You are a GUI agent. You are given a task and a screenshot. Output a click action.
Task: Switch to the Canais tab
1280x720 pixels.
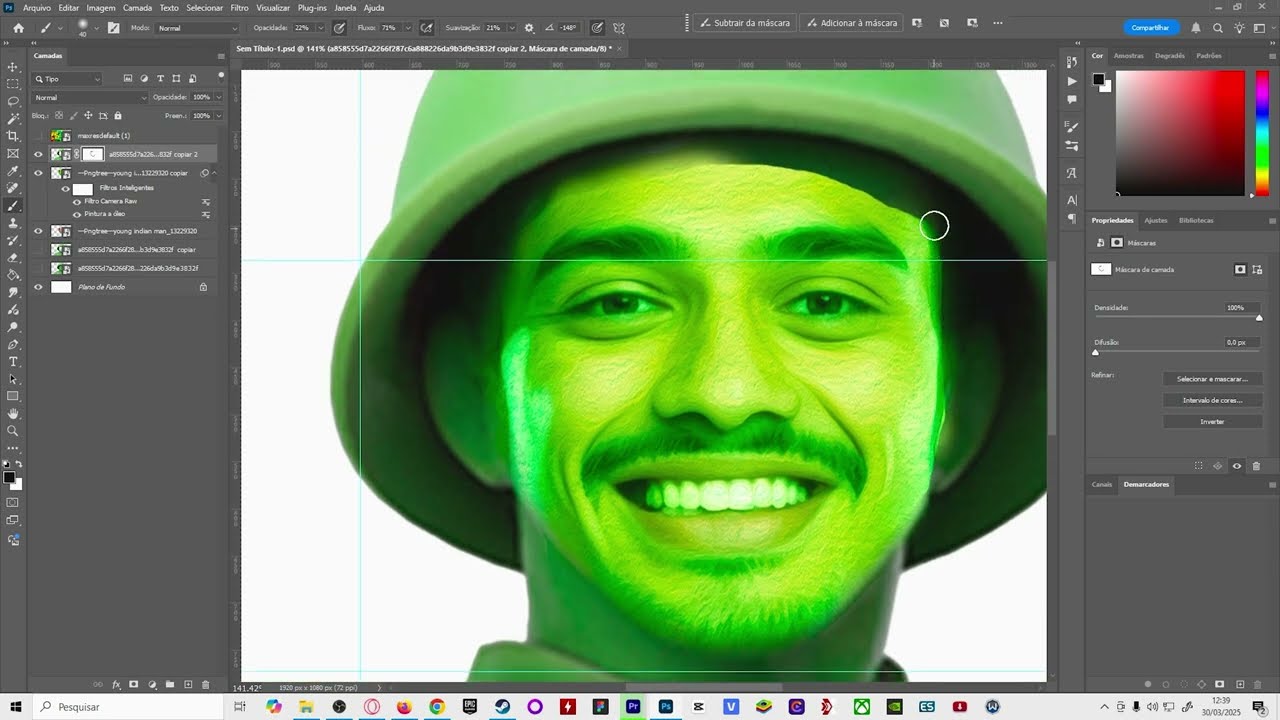(1102, 484)
